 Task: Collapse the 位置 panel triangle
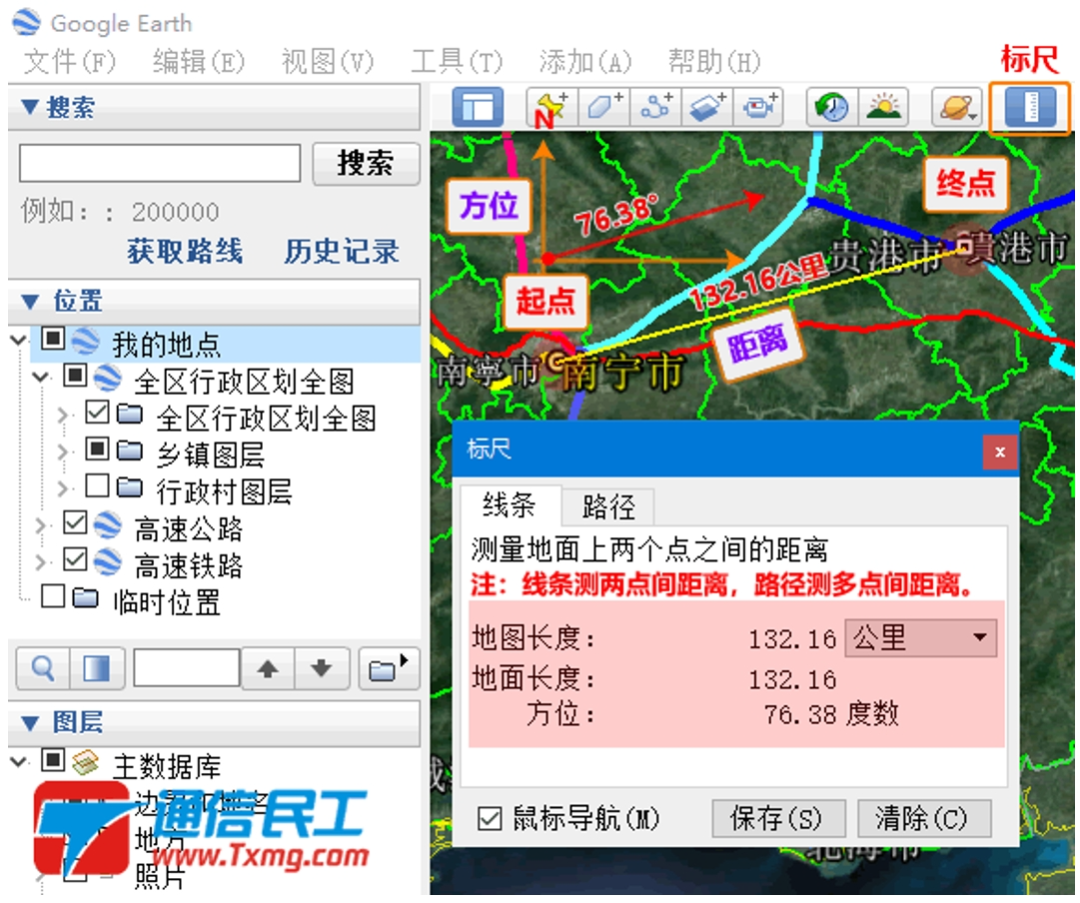pos(30,302)
